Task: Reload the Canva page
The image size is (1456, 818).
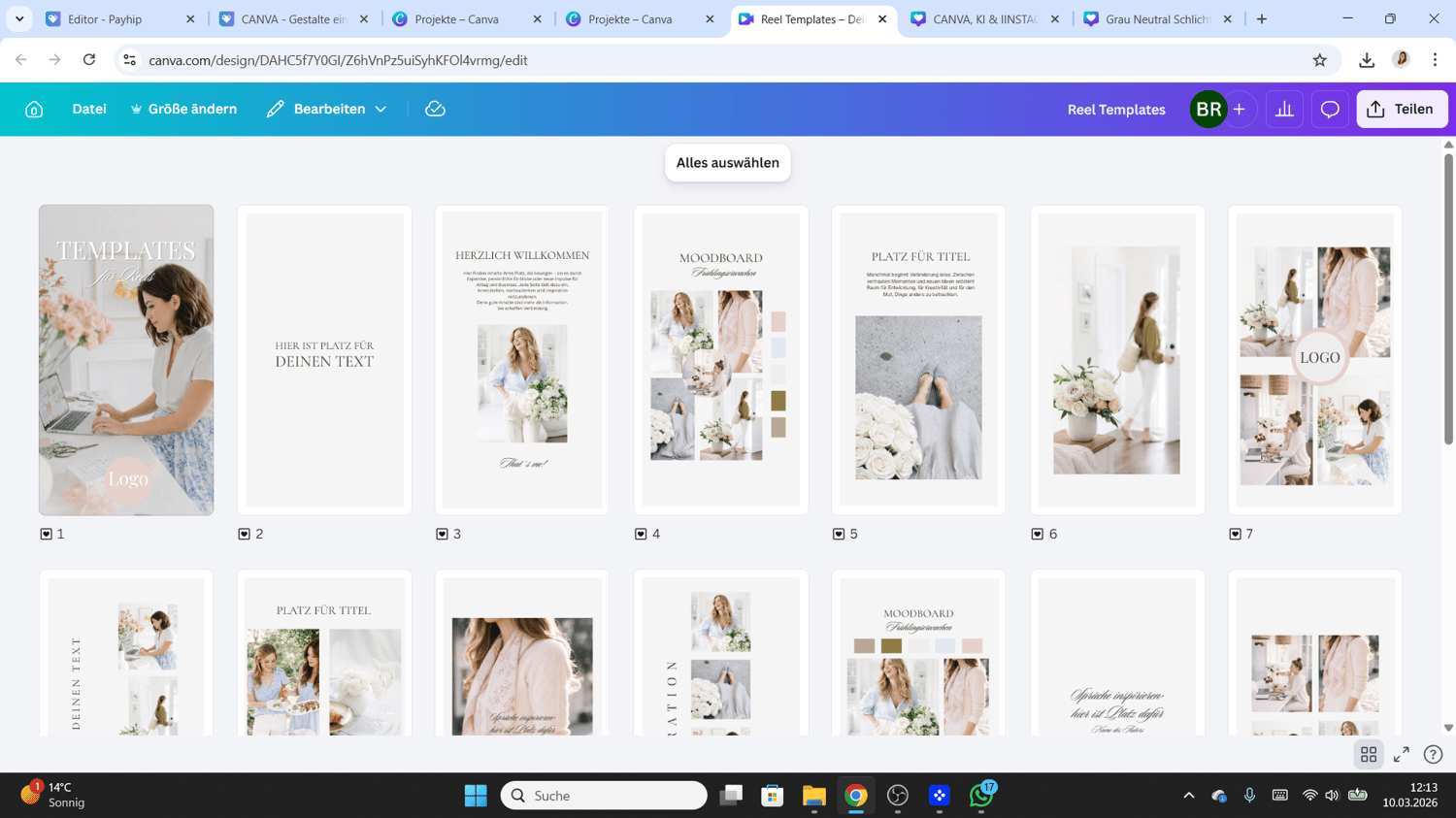Action: click(x=89, y=60)
